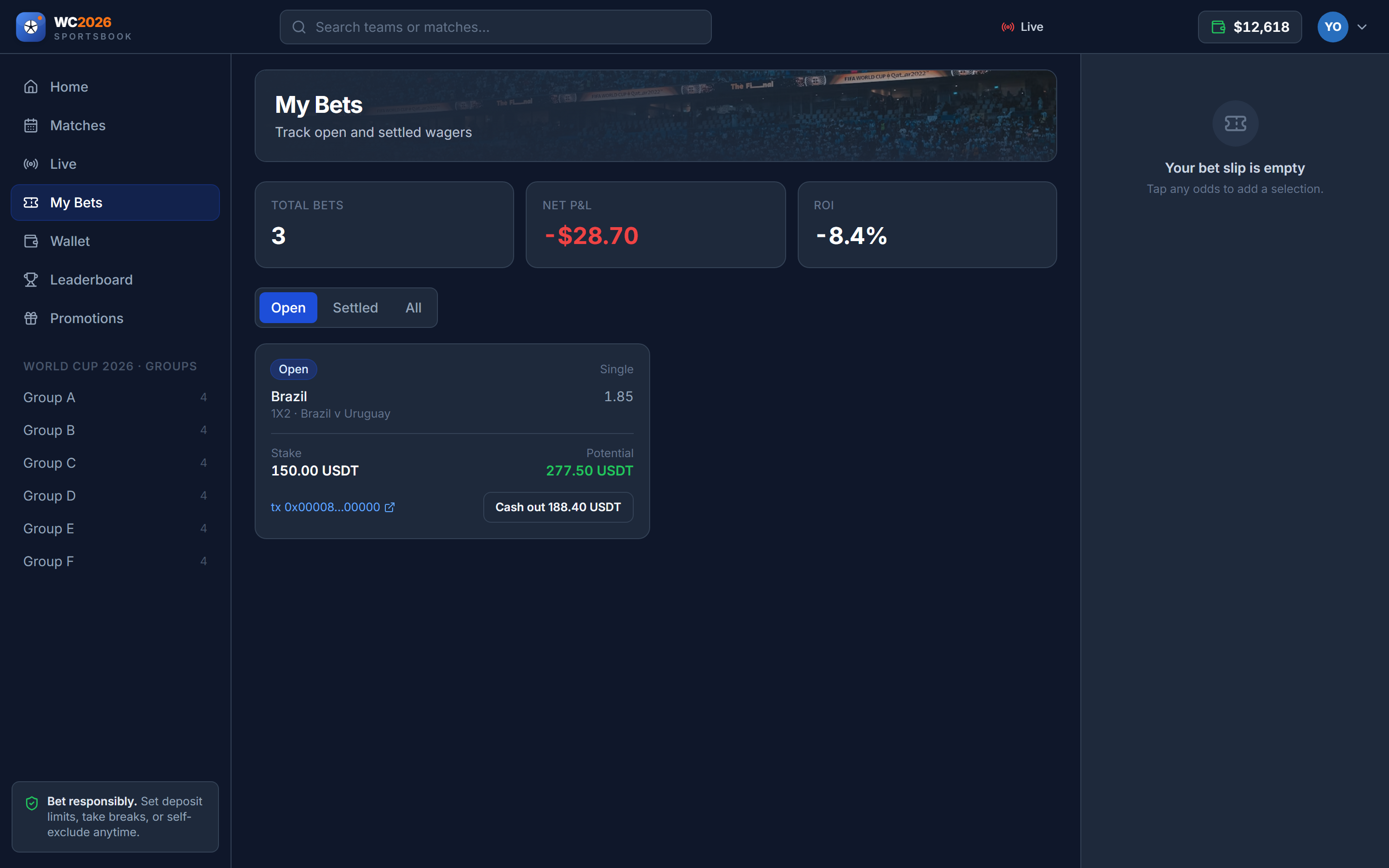The height and width of the screenshot is (868, 1389).
Task: Click the 277.50 USDT potential value
Action: point(589,471)
